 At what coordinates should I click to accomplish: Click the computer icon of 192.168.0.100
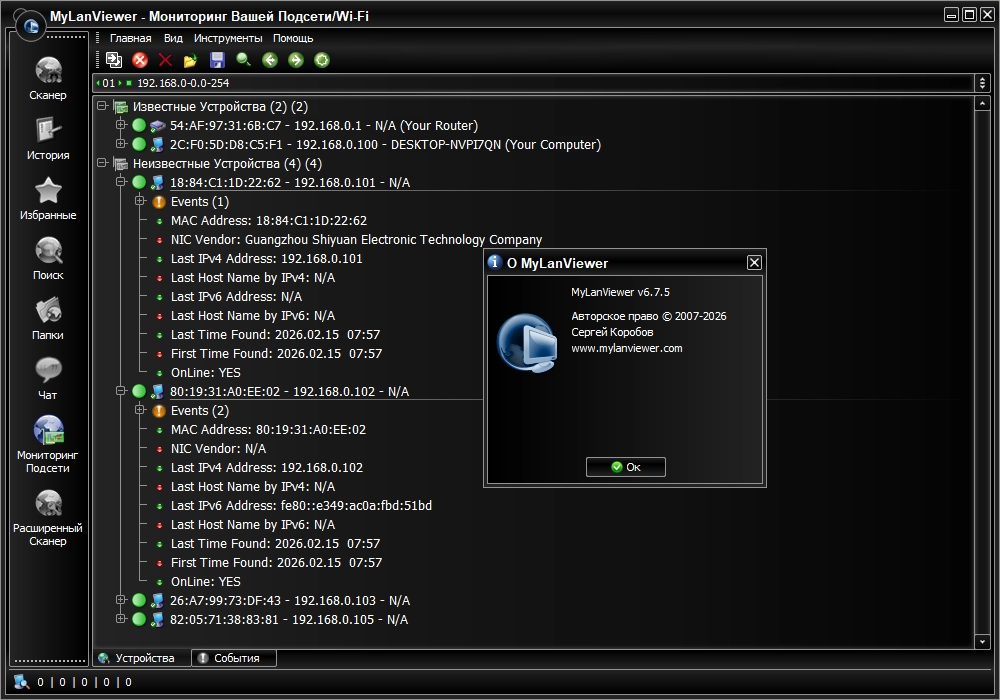click(x=157, y=145)
